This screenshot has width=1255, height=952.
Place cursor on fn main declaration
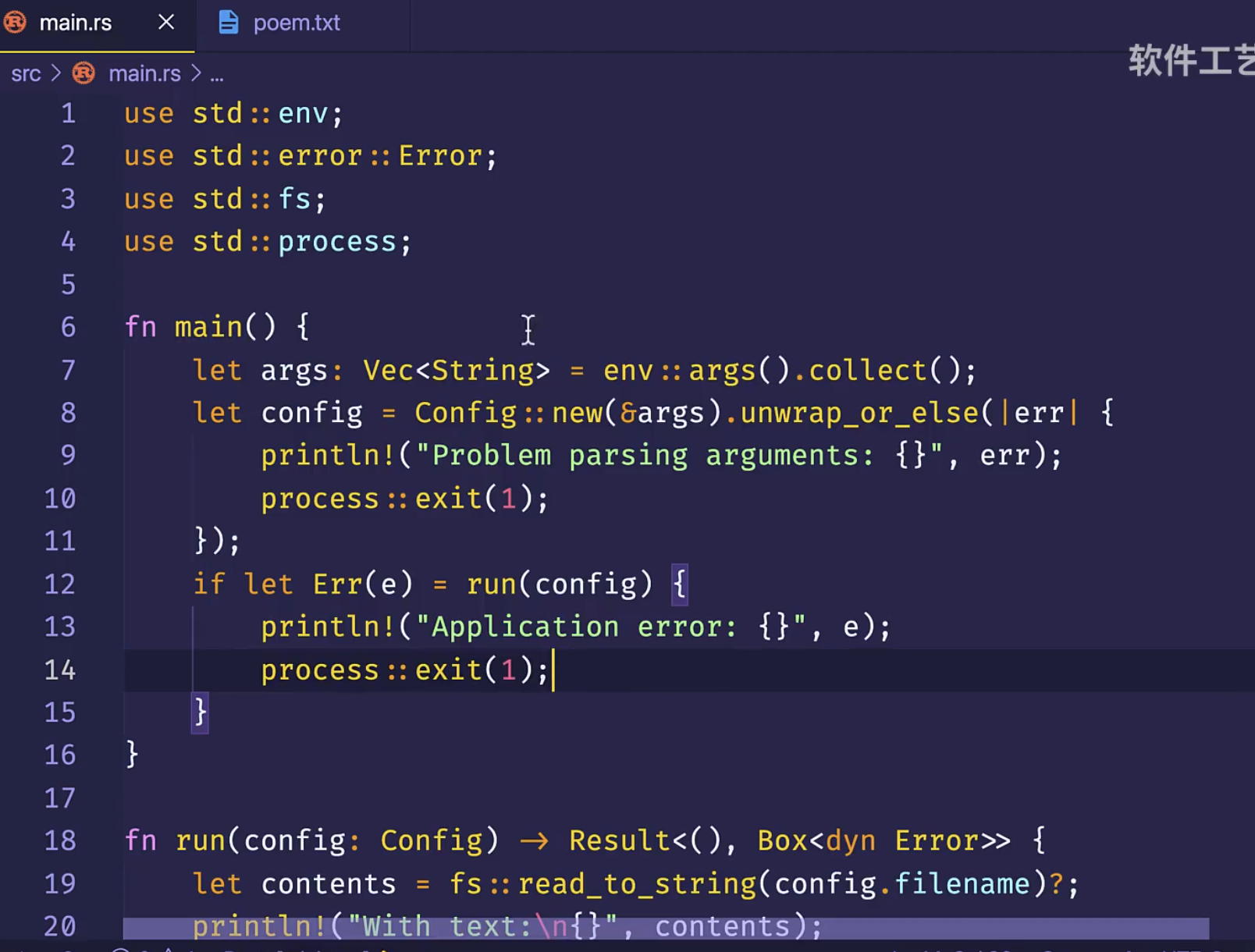(x=208, y=327)
